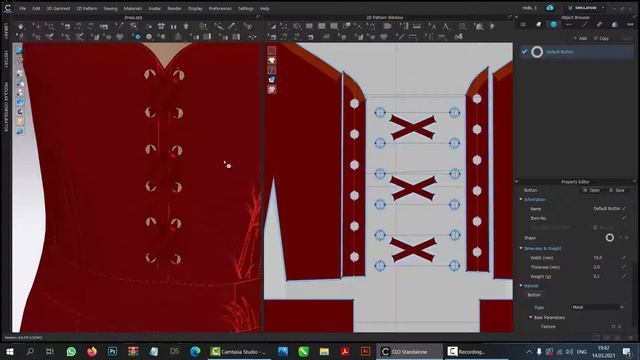Image resolution: width=640 pixels, height=360 pixels.
Task: Switch to CLO Standalone in taskbar
Action: coord(409,351)
